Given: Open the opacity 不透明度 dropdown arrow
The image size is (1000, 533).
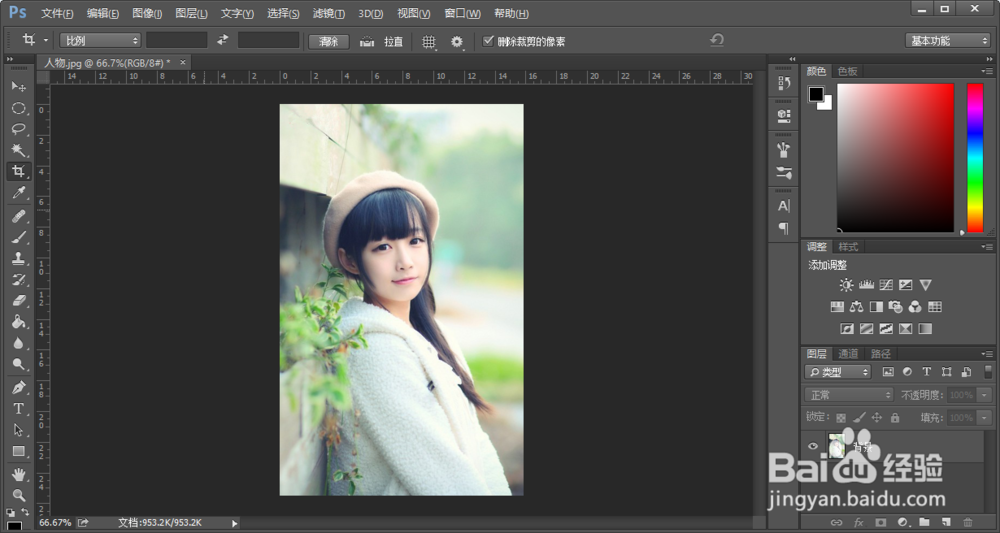Looking at the screenshot, I should (985, 395).
